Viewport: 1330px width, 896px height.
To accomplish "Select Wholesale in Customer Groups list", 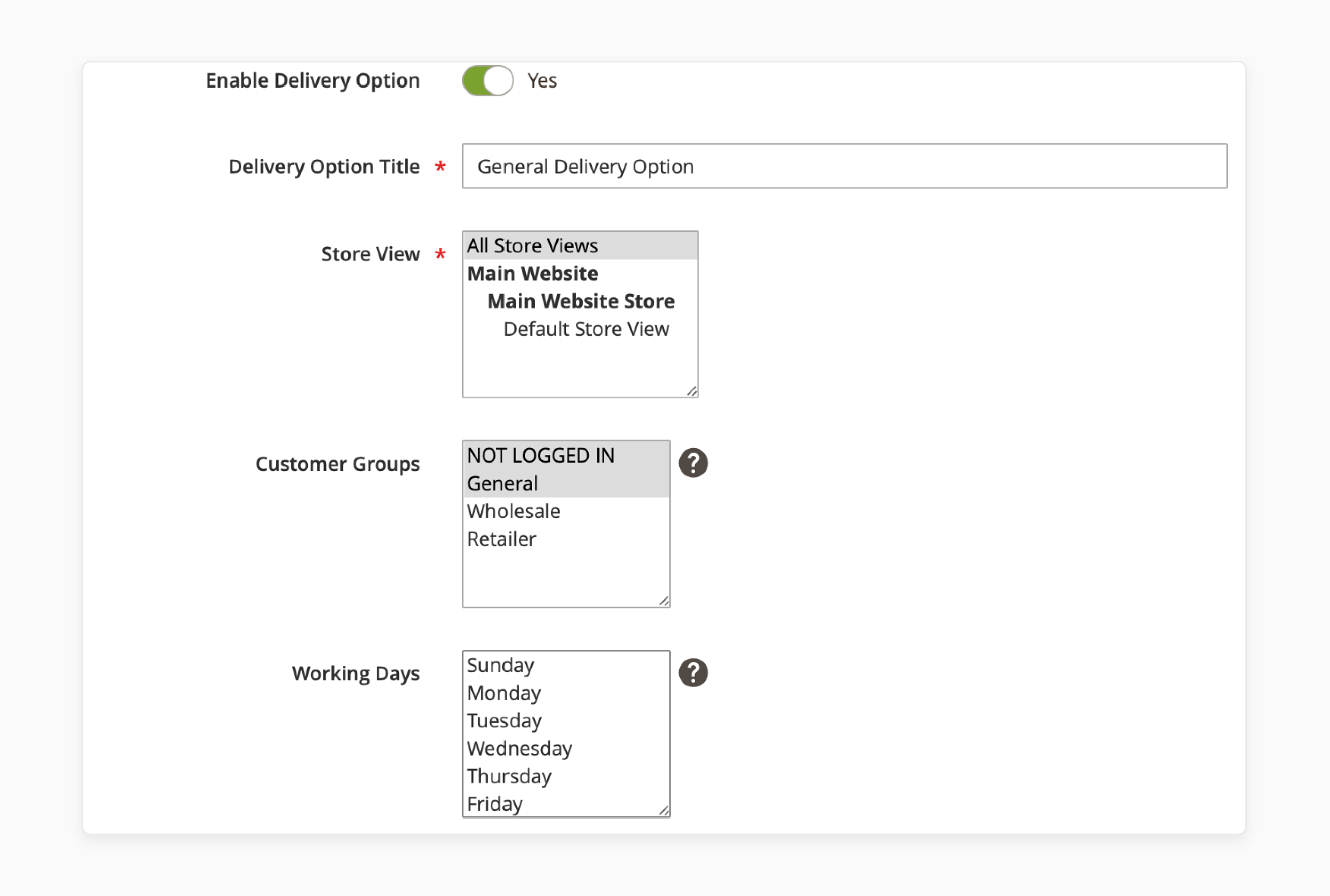I will coord(514,510).
